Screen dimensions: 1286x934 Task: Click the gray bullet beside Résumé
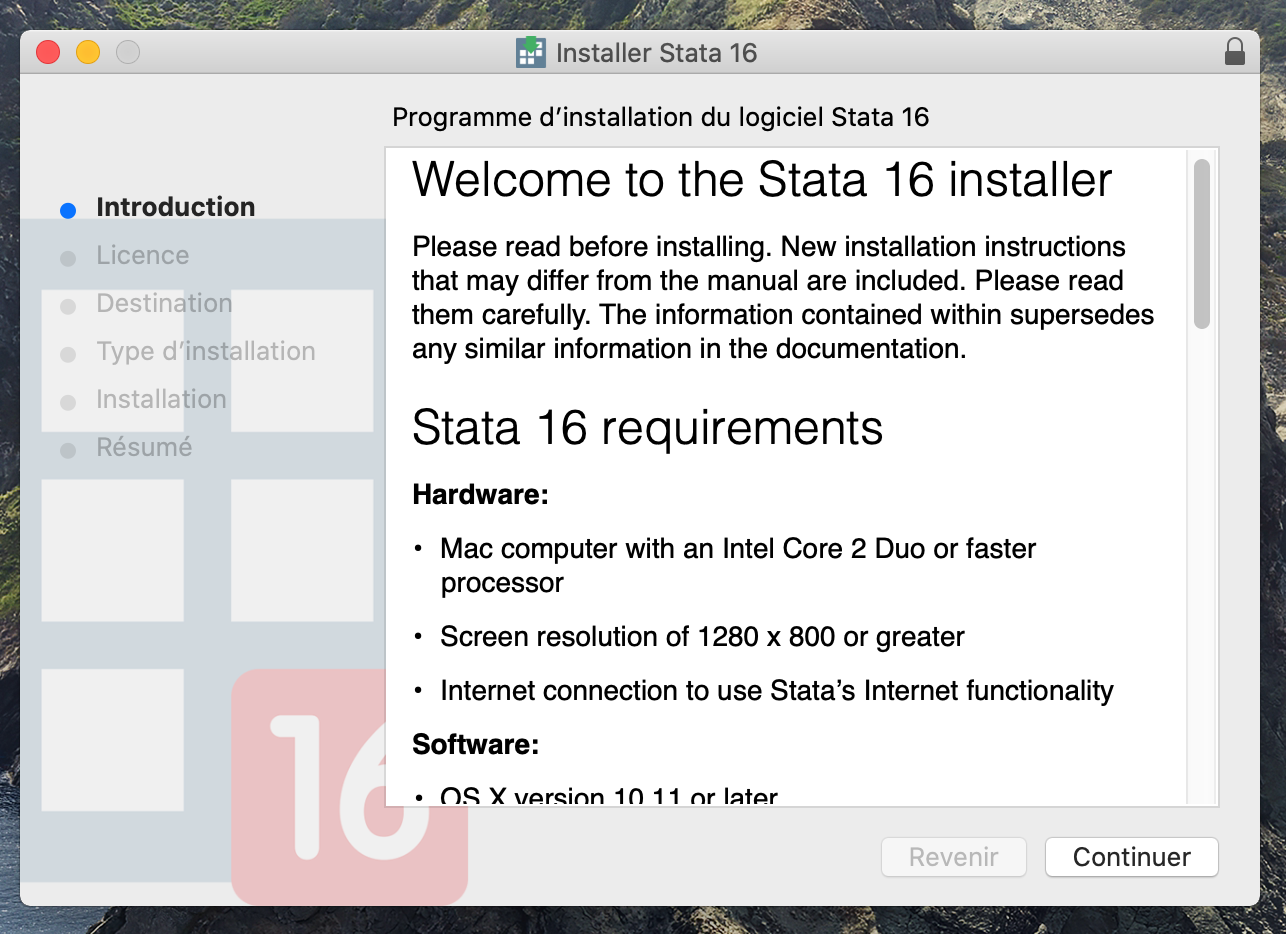pos(68,450)
